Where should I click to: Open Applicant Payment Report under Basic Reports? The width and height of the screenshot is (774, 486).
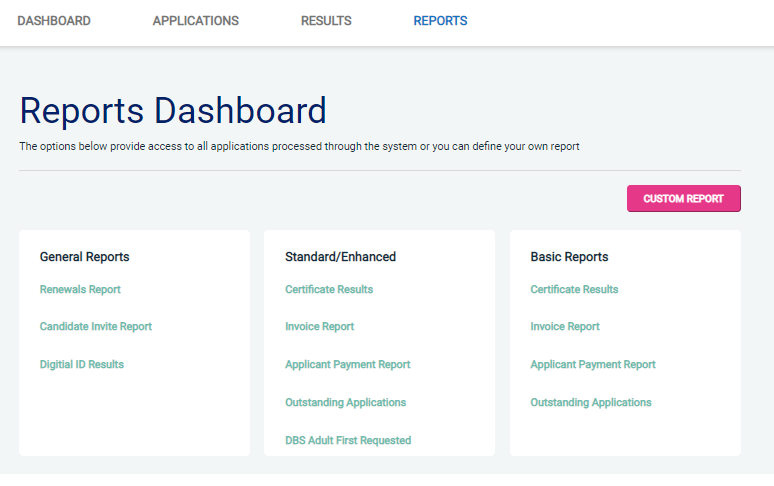point(593,365)
